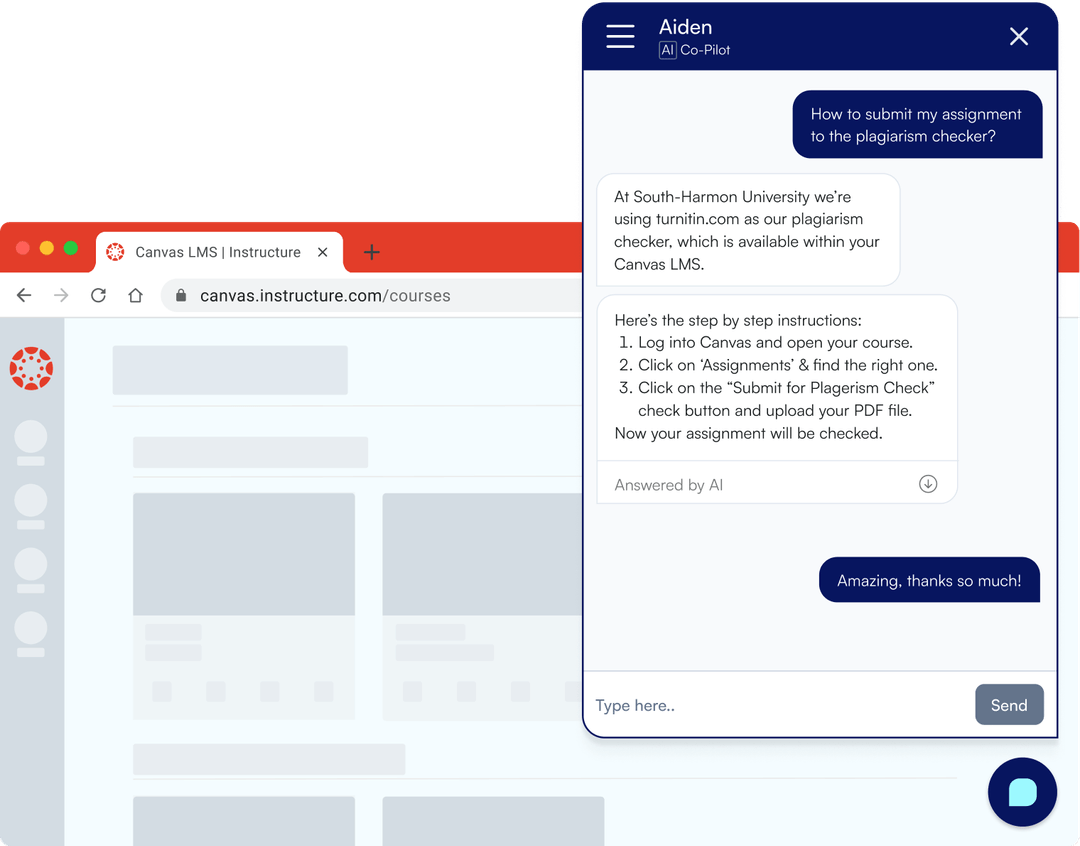Click the Canvas LMS logo in the sidebar
1080x846 pixels.
(x=31, y=368)
